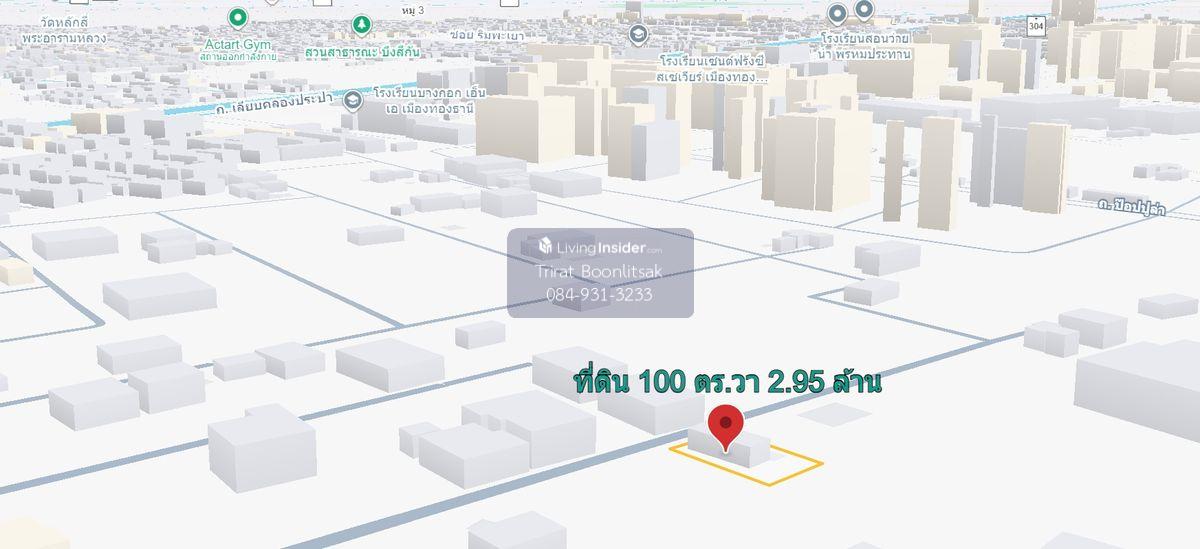
Task: Click school icon above โรงเรียนเซนต์ฟรังซีสเซเวียร์
Action: pos(637,35)
